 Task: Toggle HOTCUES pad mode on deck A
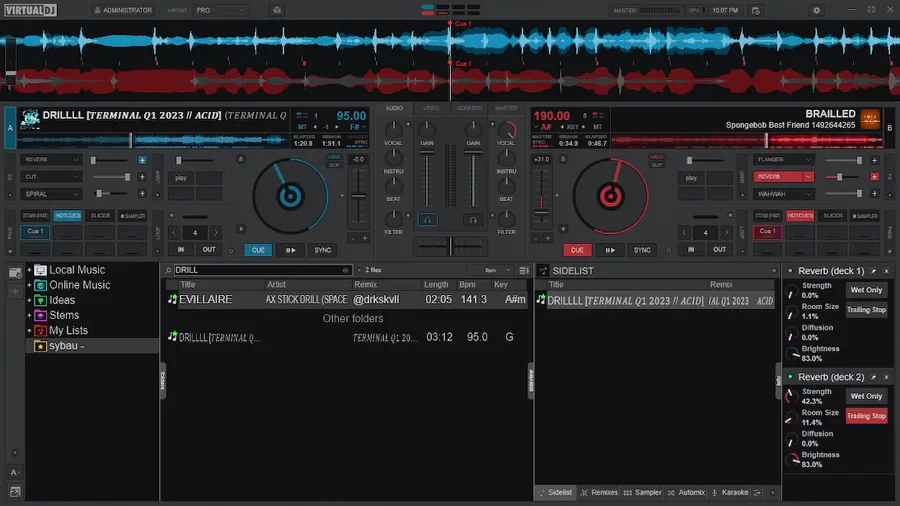[x=68, y=216]
